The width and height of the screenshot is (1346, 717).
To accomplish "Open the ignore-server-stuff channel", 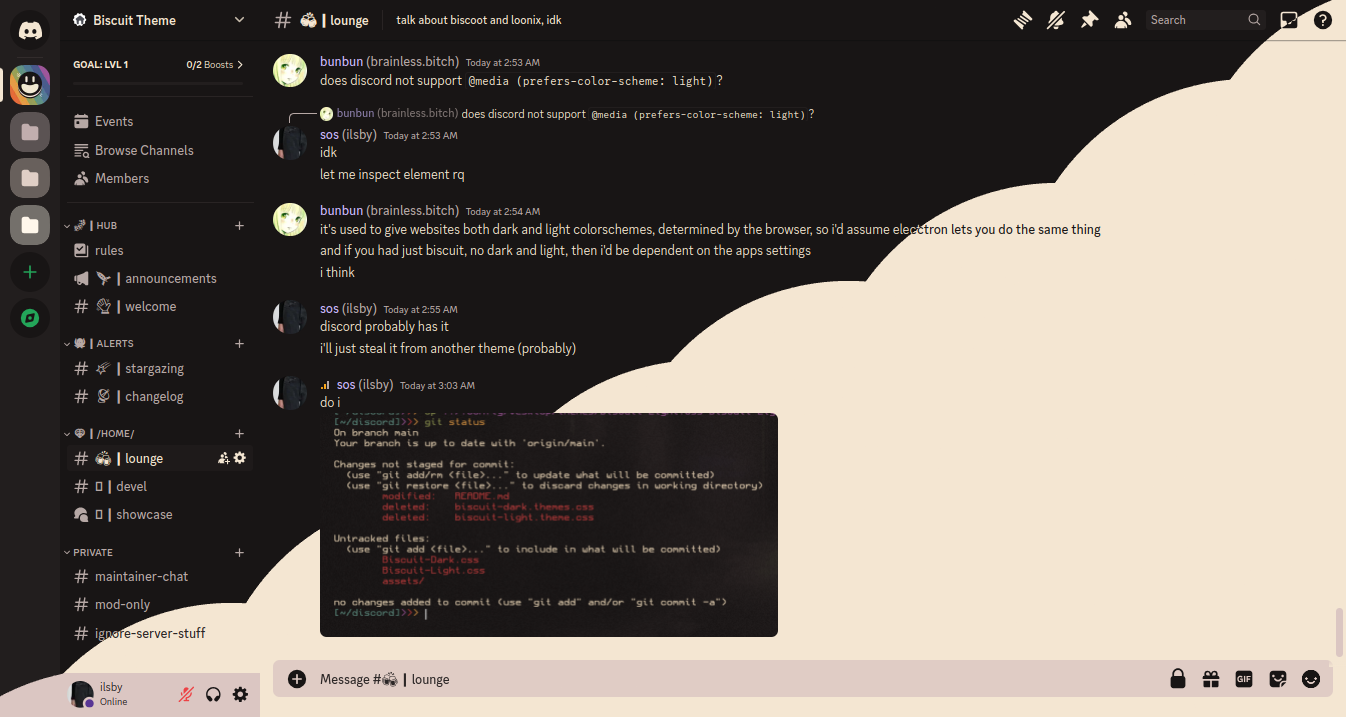I will pyautogui.click(x=158, y=632).
